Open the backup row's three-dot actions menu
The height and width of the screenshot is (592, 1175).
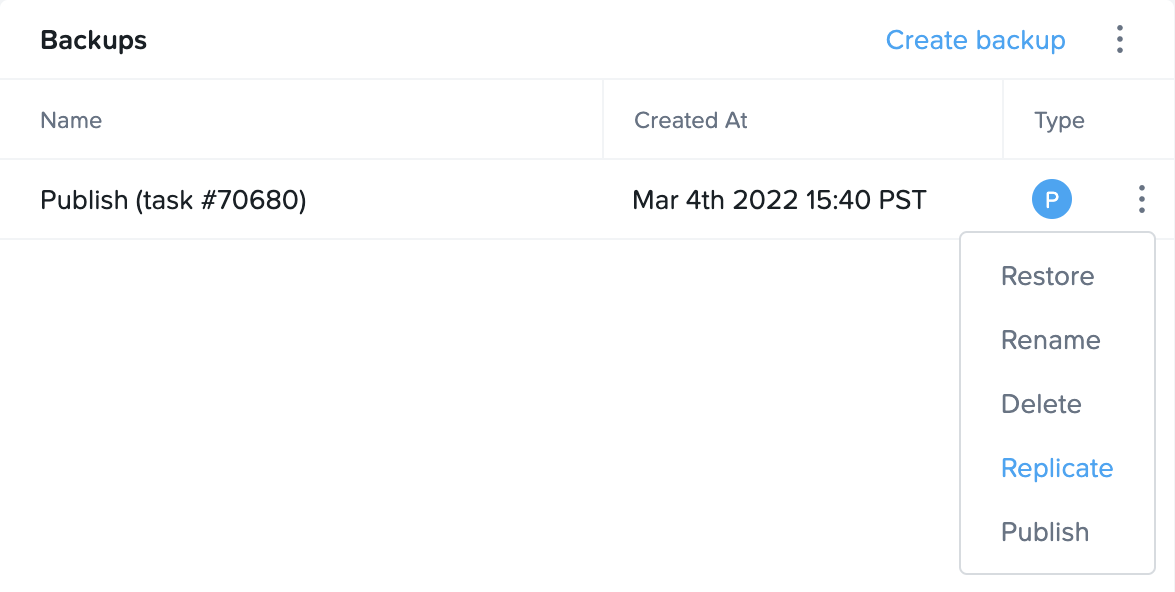1140,199
